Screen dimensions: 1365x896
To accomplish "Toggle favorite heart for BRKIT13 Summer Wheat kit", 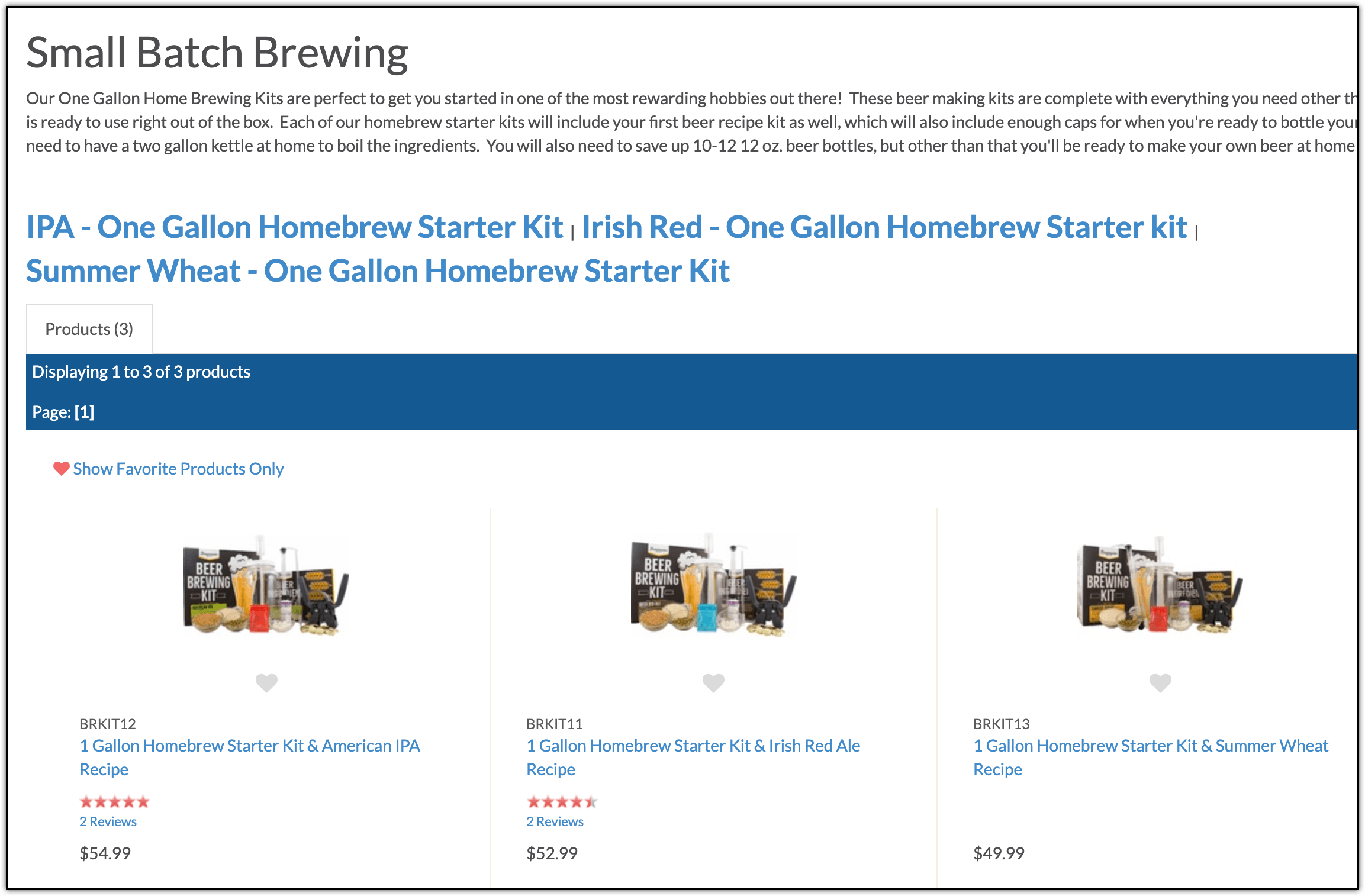I will 1160,683.
